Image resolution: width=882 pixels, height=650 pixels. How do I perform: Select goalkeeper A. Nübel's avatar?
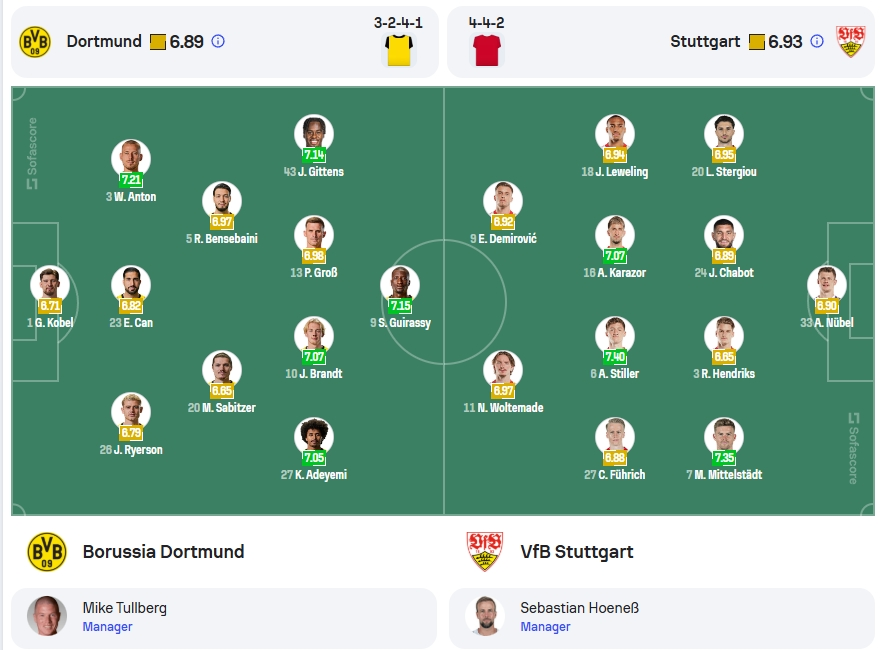click(x=827, y=285)
